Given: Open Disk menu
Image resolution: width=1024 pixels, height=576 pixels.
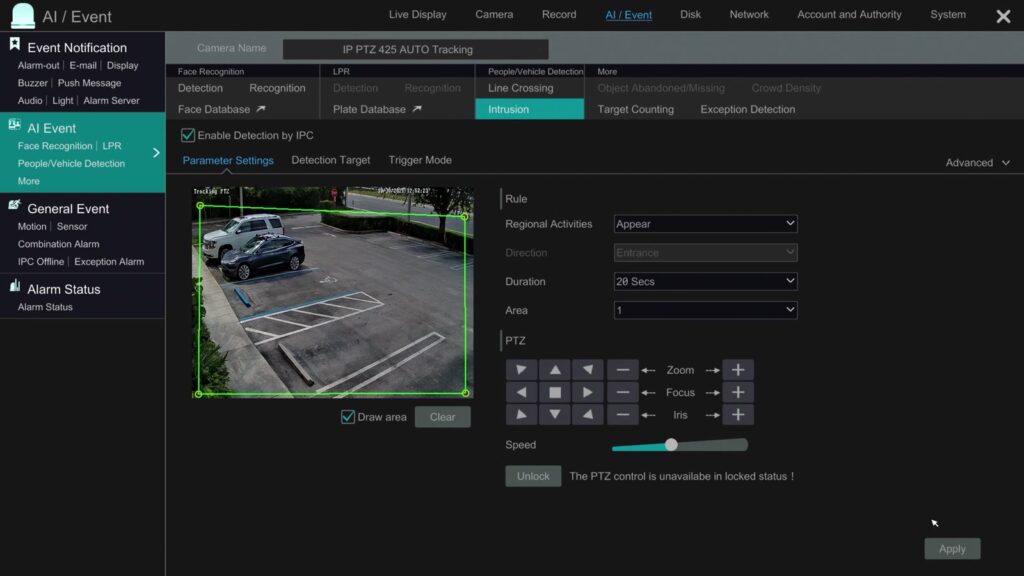Looking at the screenshot, I should coord(690,14).
